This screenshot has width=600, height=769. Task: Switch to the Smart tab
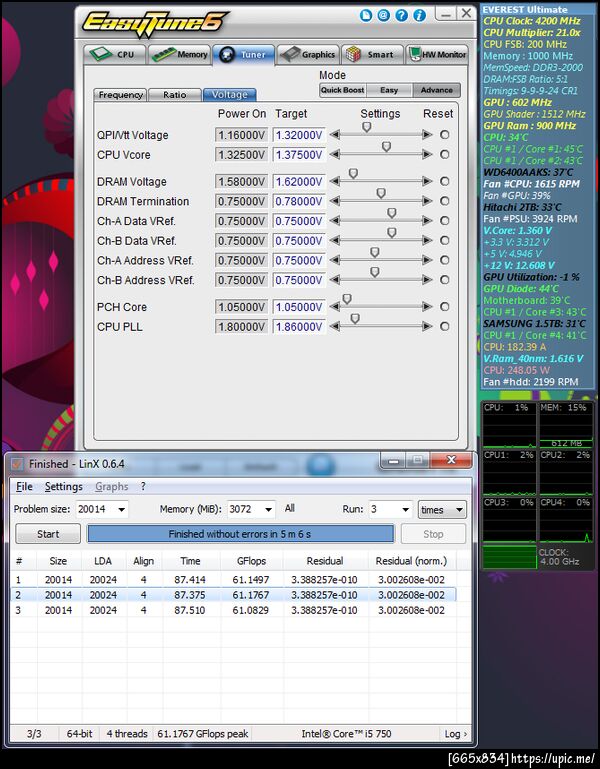click(x=372, y=54)
